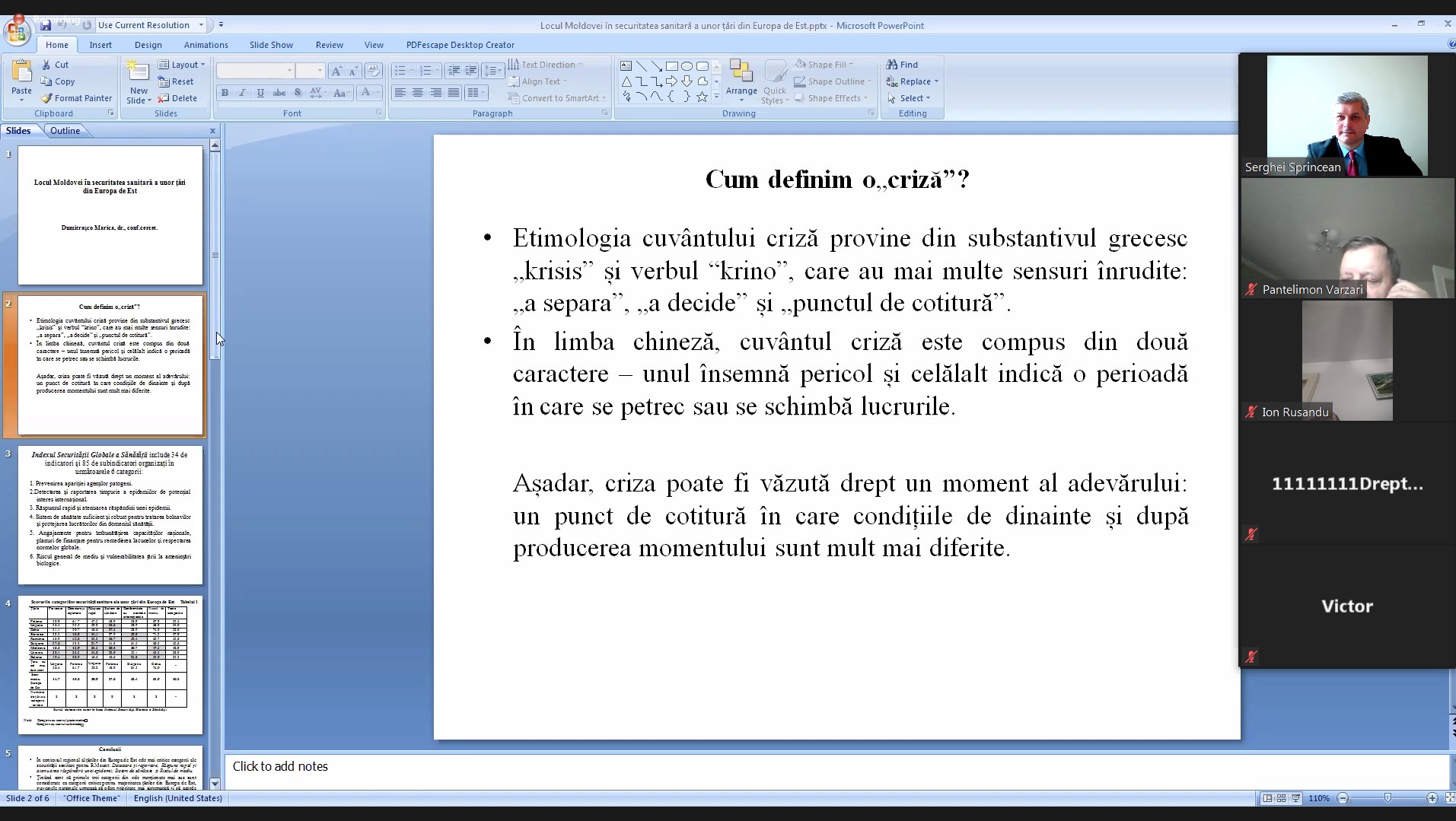Image resolution: width=1456 pixels, height=821 pixels.
Task: Open the Line Spacing dropdown
Action: tap(493, 71)
